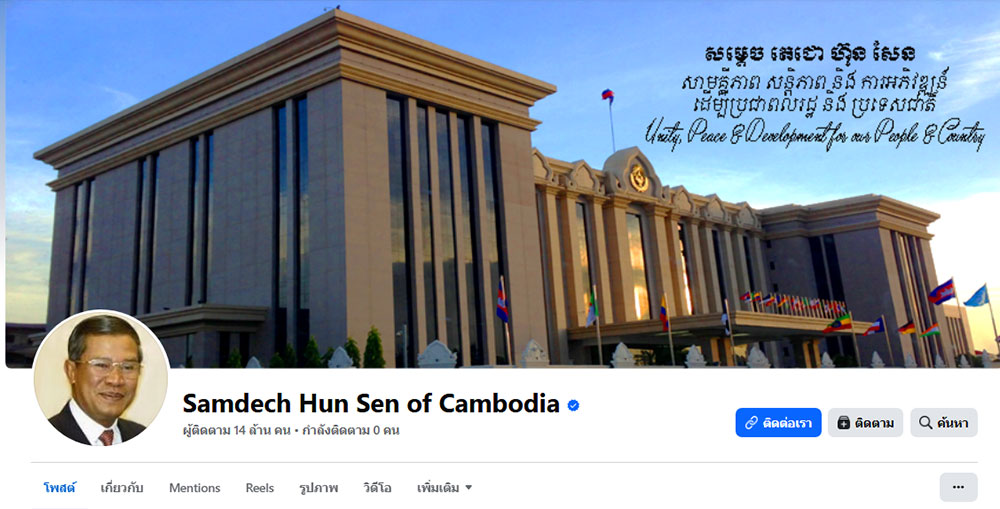Click the blue verified badge icon
1000x509 pixels.
click(573, 405)
